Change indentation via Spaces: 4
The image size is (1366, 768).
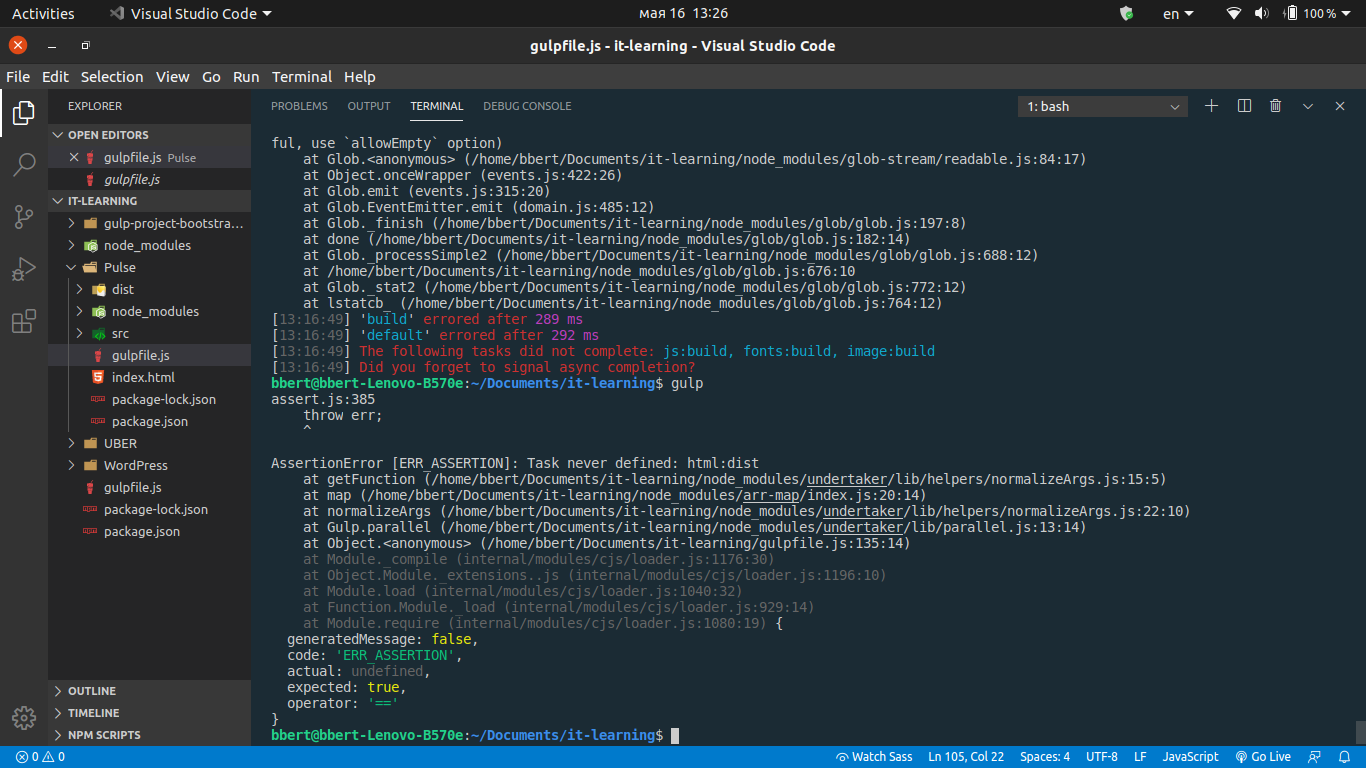(x=1045, y=757)
